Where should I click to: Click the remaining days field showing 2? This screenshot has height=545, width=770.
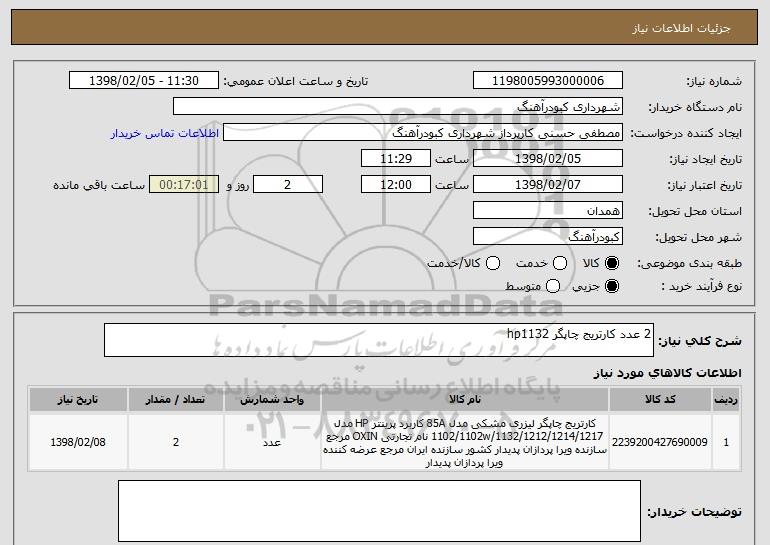pyautogui.click(x=288, y=185)
